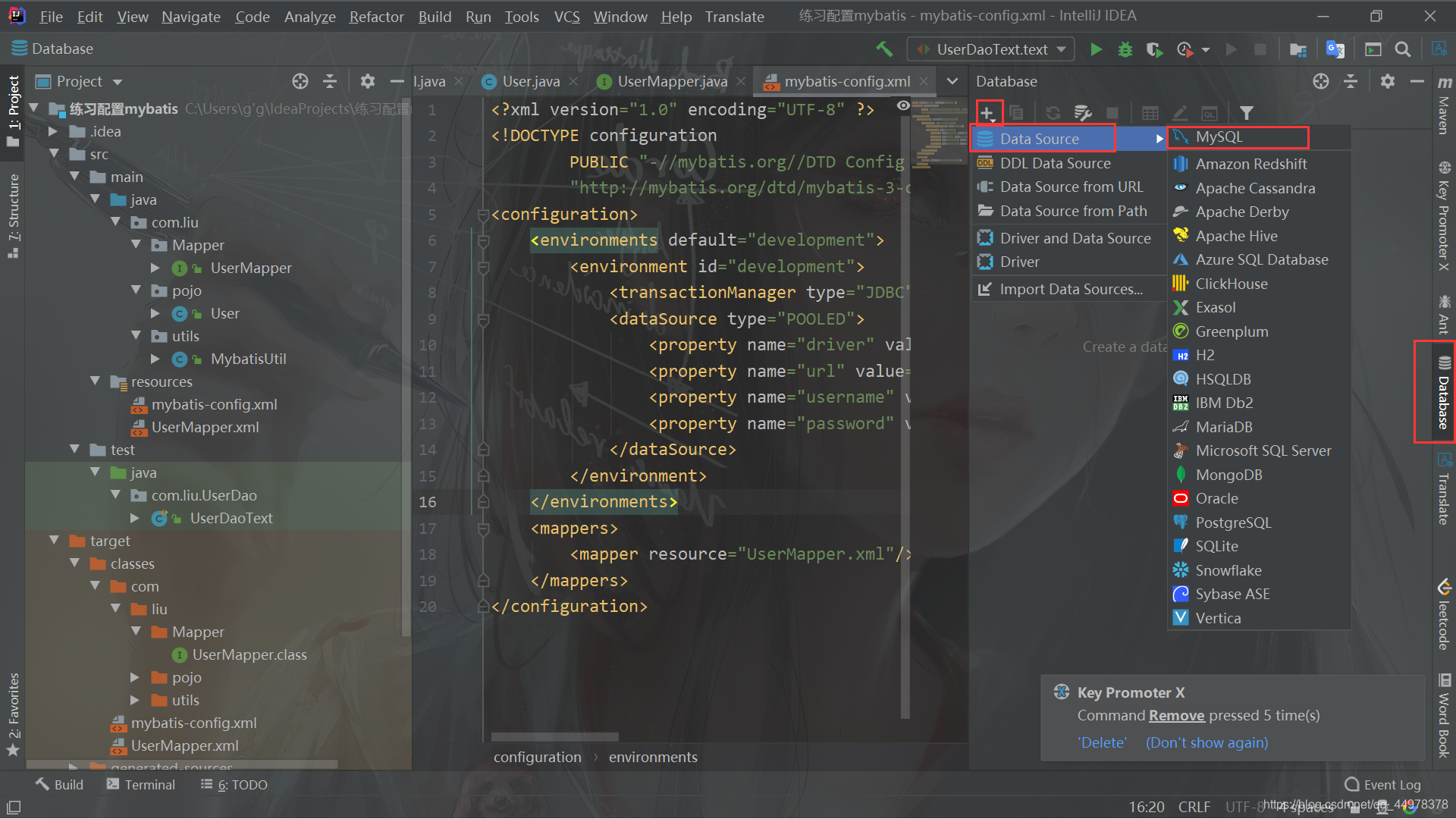Image resolution: width=1456 pixels, height=819 pixels.
Task: Collapse the resources folder in project tree
Action: click(x=96, y=381)
